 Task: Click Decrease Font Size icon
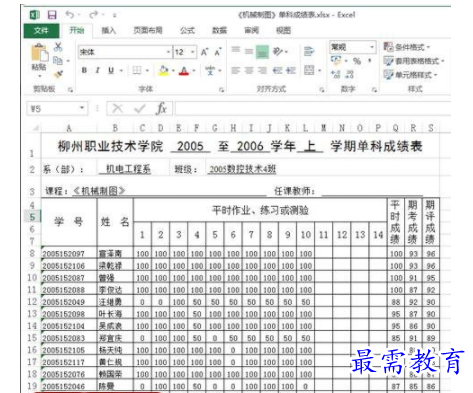tap(218, 52)
